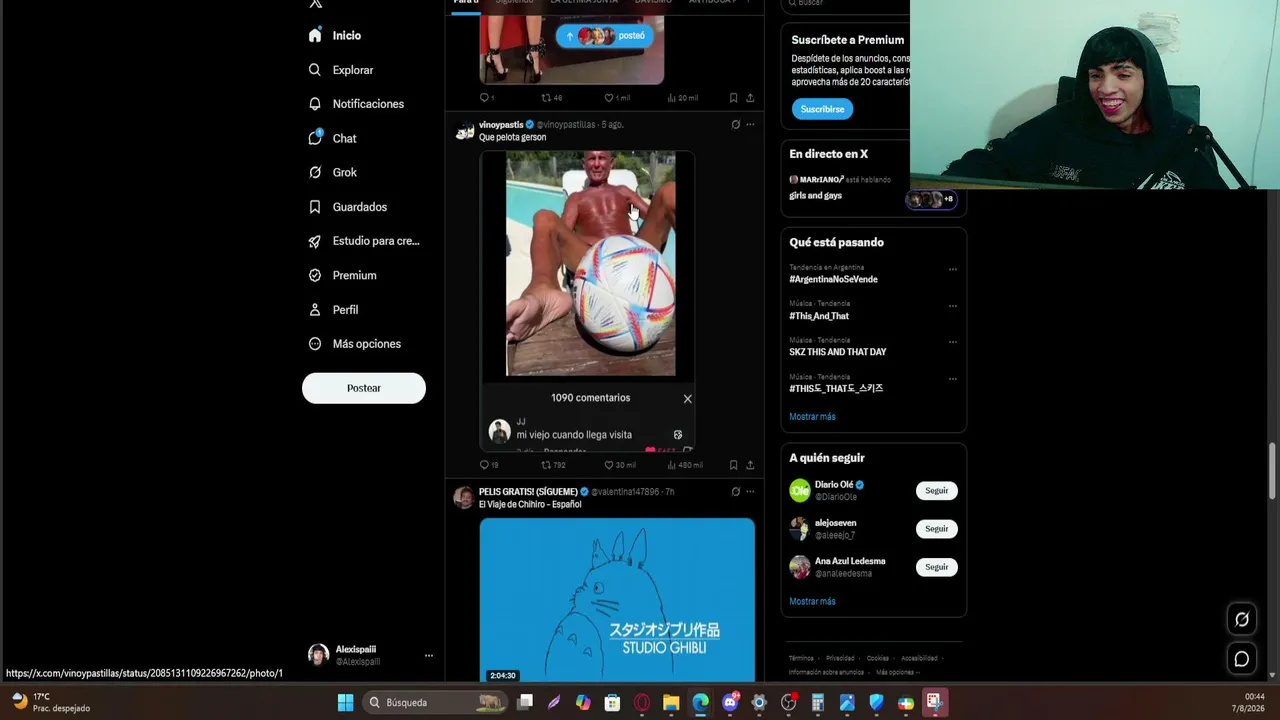Screen dimensions: 1280x720
Task: Open options for #ArgentinaNoSeVende trend
Action: [953, 269]
